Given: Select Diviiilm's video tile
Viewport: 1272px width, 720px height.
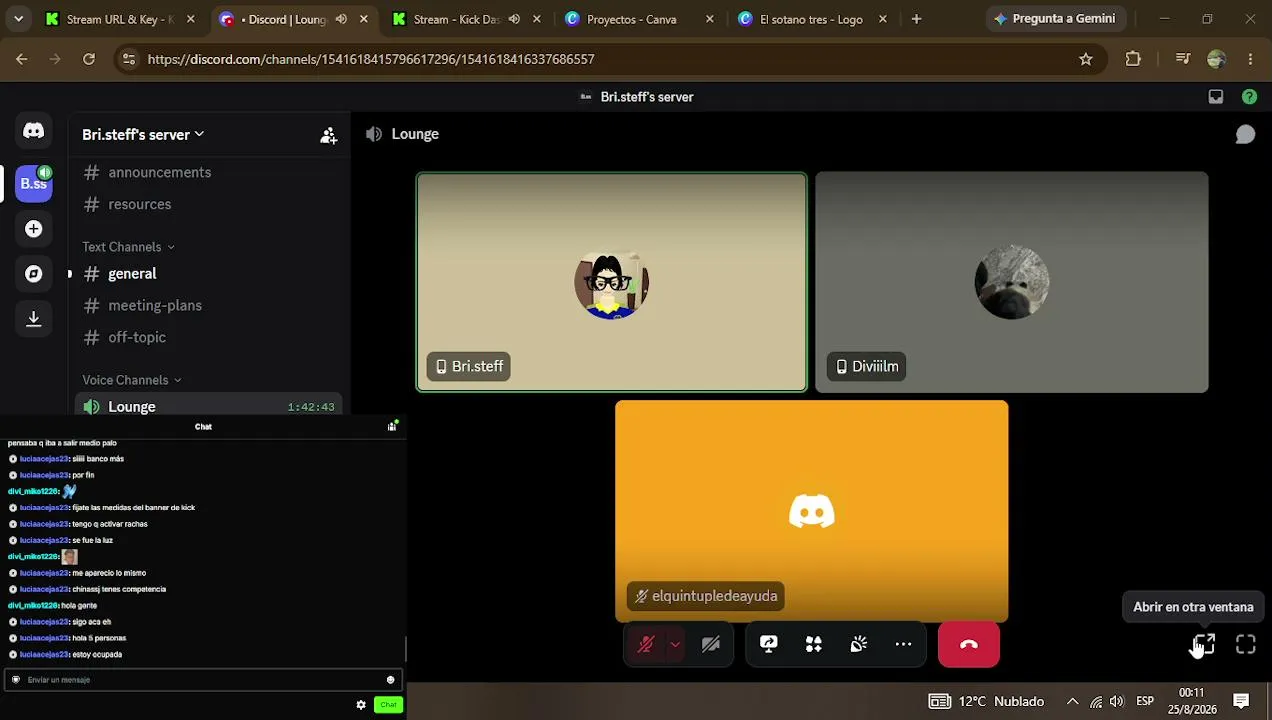Looking at the screenshot, I should pyautogui.click(x=1012, y=282).
